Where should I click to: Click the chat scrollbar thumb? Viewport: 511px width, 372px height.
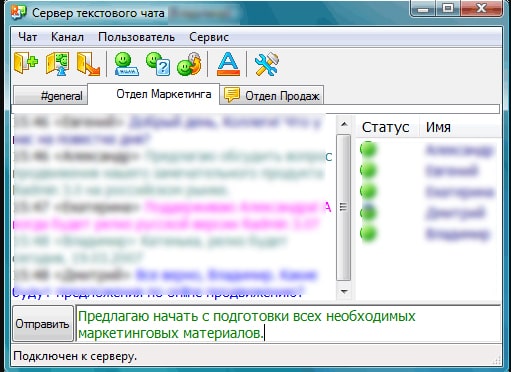point(344,207)
